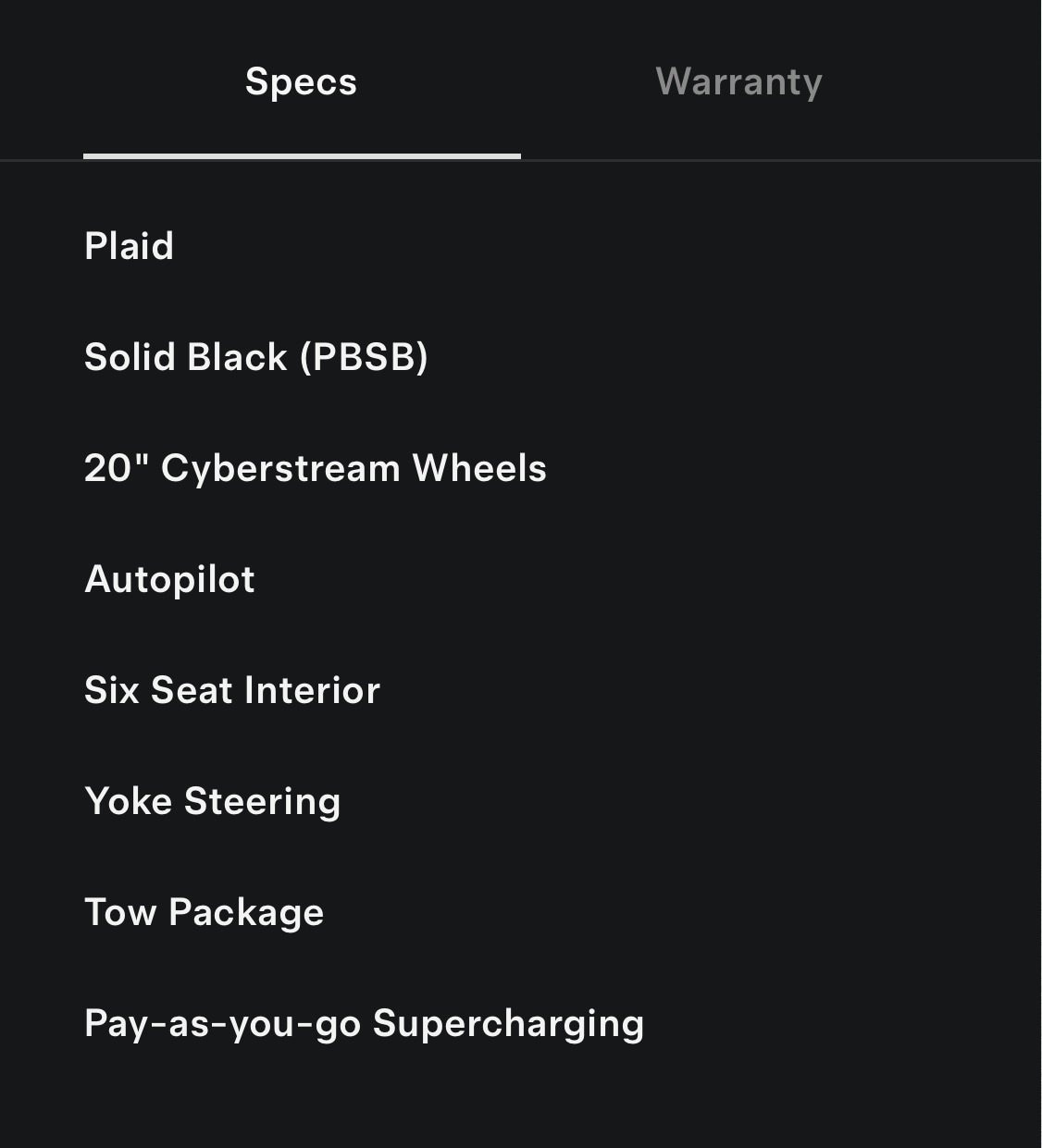
Task: Click the Plaid trim entry
Action: tap(129, 246)
